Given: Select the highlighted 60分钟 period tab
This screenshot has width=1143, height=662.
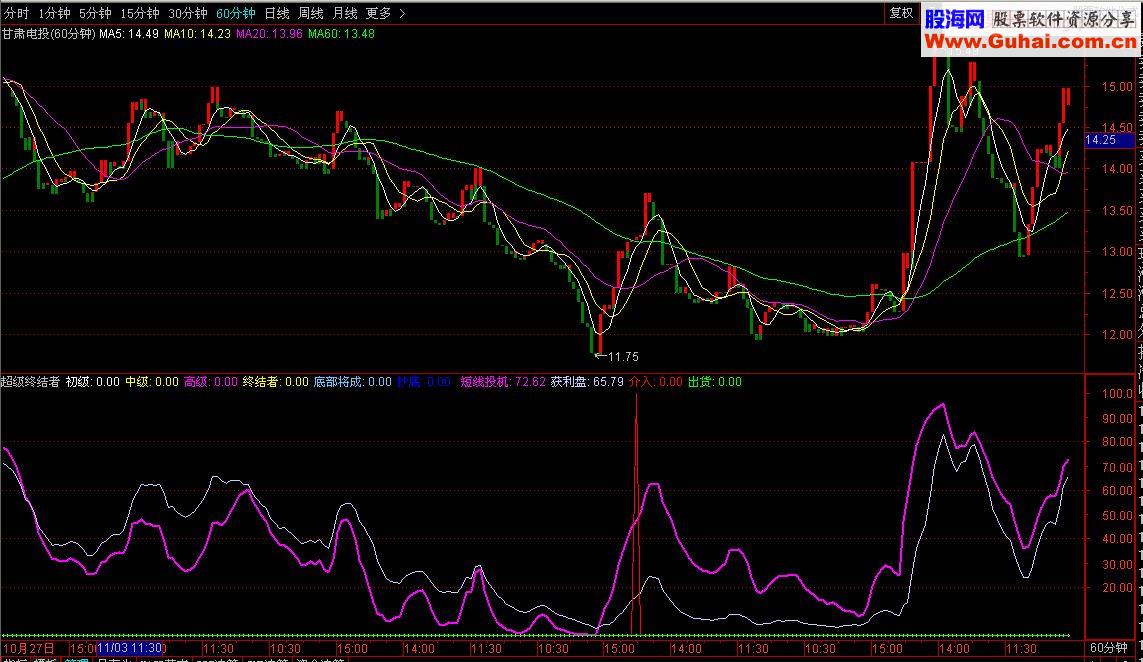Looking at the screenshot, I should click(x=236, y=13).
